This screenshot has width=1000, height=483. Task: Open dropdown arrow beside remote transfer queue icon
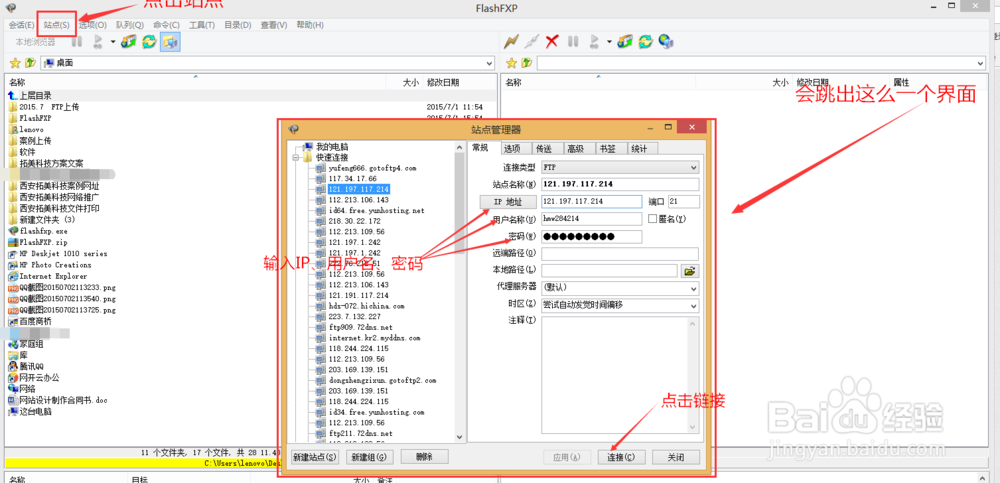click(x=609, y=42)
